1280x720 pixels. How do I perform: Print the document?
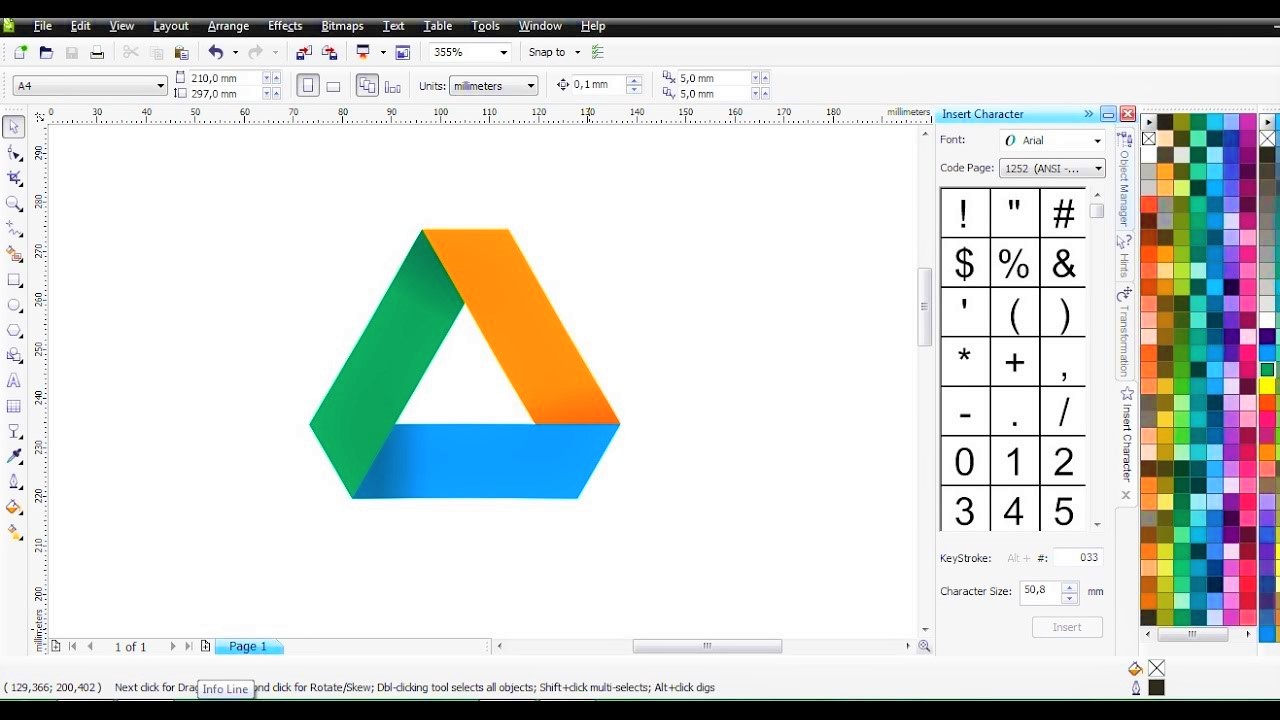pos(97,52)
